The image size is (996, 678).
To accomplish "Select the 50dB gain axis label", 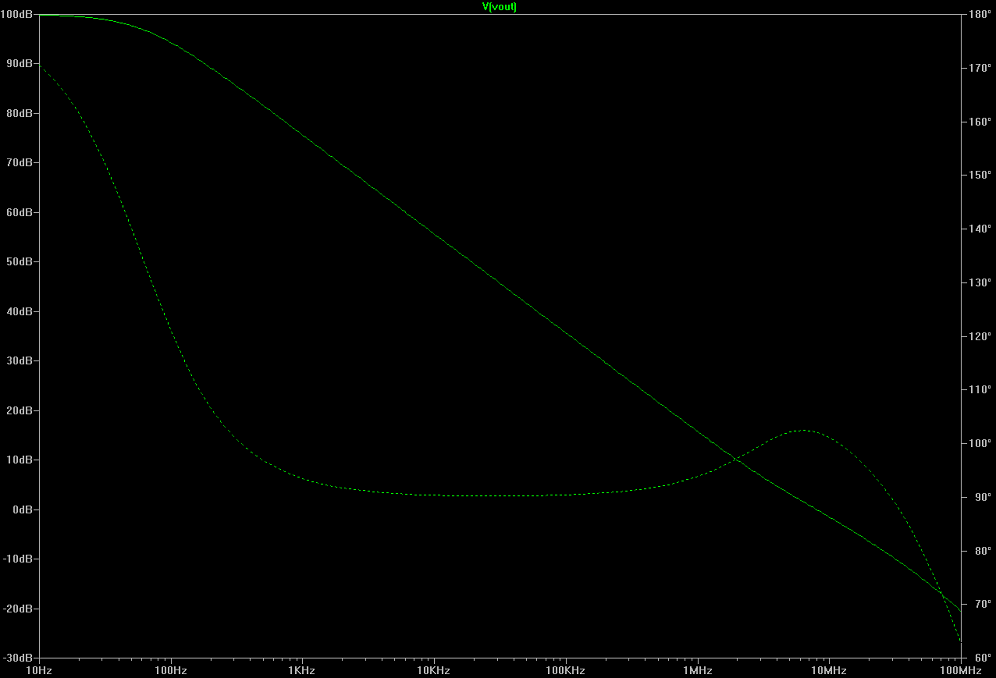I will [19, 262].
